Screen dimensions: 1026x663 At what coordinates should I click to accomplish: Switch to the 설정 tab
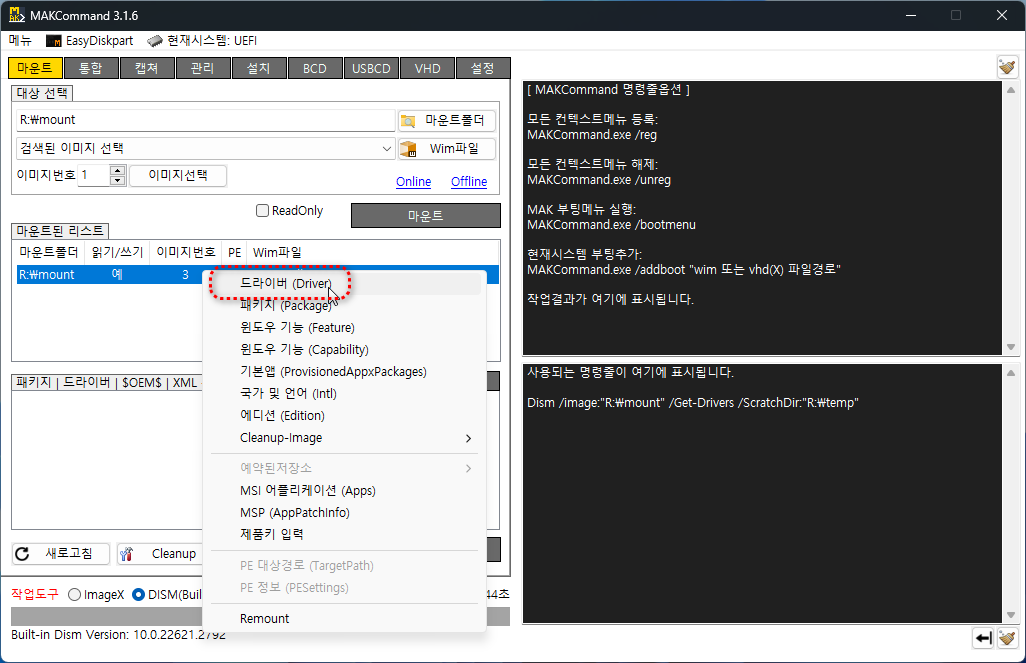pyautogui.click(x=483, y=68)
